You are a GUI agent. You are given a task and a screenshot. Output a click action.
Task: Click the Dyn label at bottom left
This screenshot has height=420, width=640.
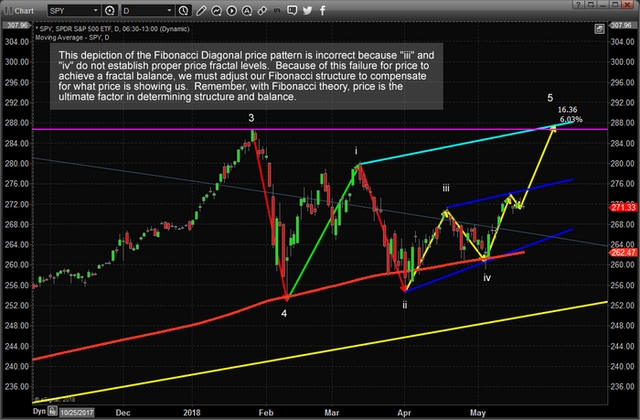coord(39,411)
